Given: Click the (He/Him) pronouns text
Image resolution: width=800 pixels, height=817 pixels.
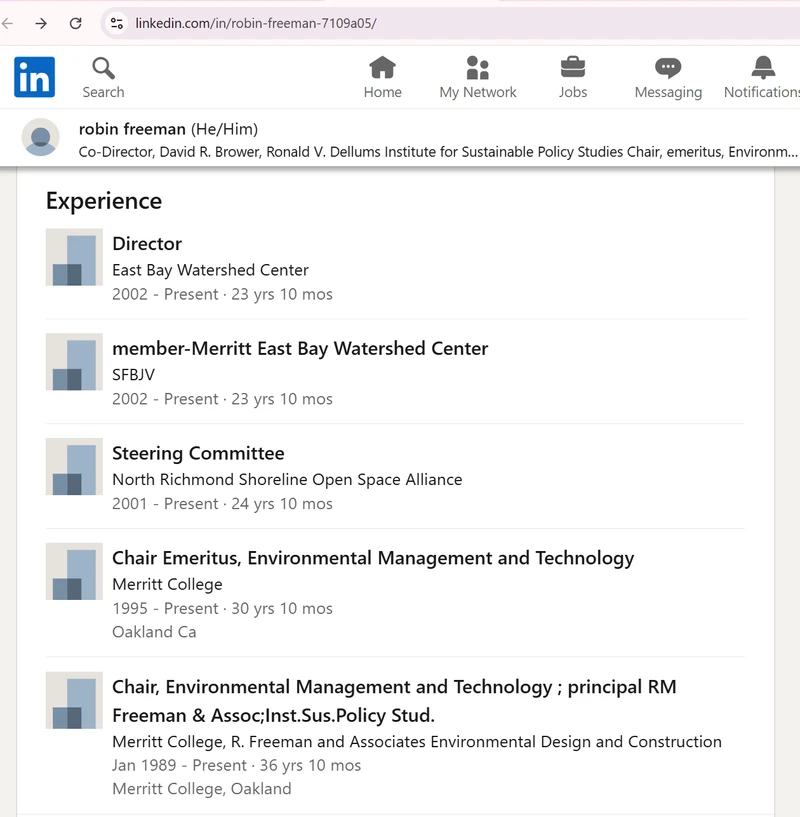Looking at the screenshot, I should click(x=224, y=129).
